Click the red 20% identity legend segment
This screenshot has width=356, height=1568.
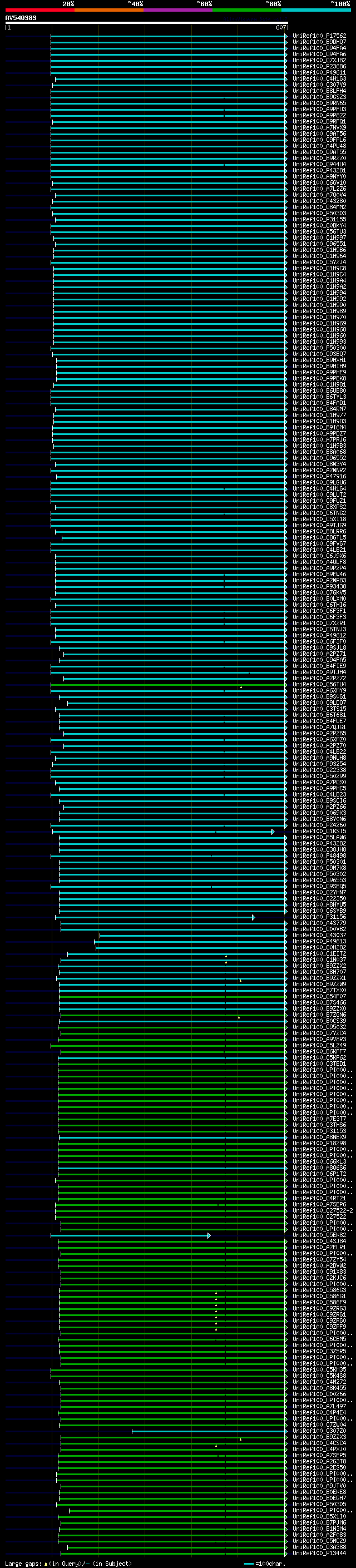pyautogui.click(x=39, y=10)
